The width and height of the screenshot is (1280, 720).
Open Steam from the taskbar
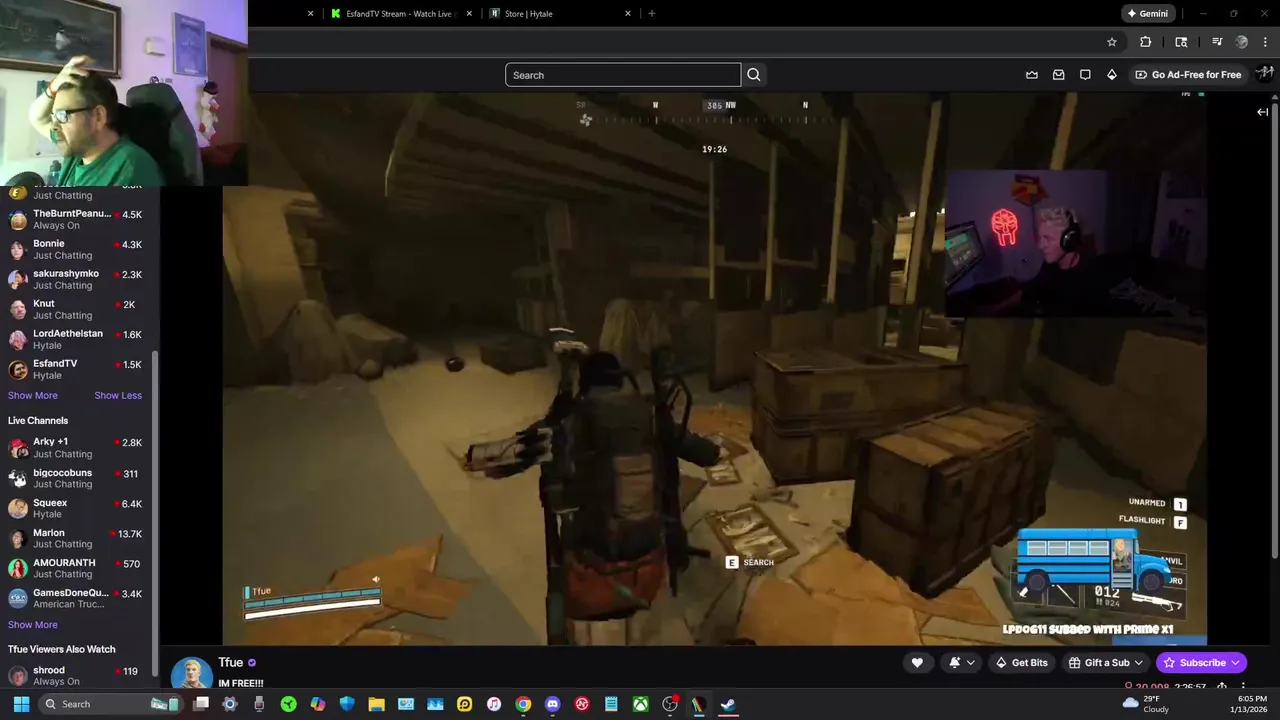(x=728, y=704)
